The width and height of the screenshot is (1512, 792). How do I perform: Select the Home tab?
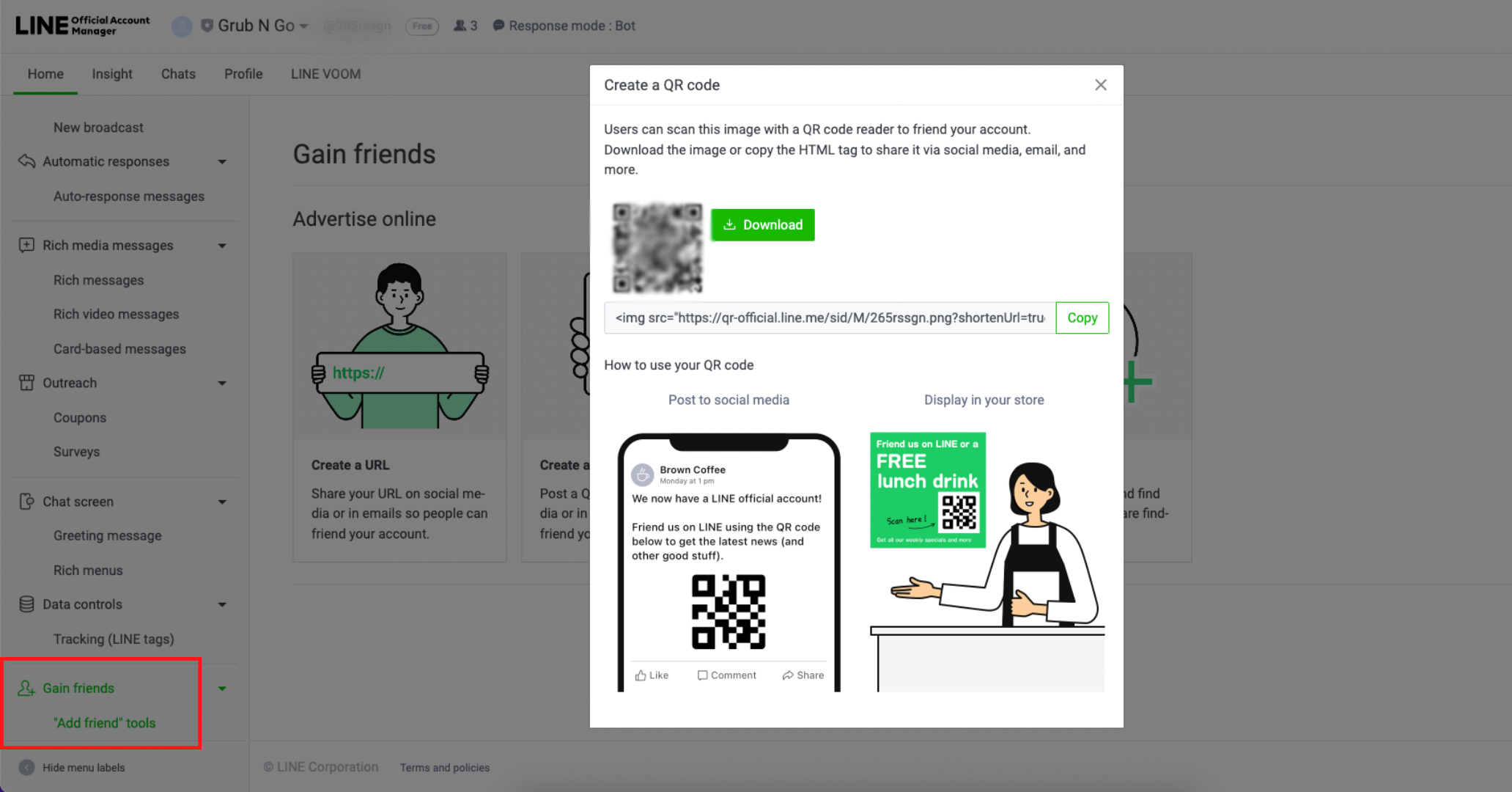point(46,73)
